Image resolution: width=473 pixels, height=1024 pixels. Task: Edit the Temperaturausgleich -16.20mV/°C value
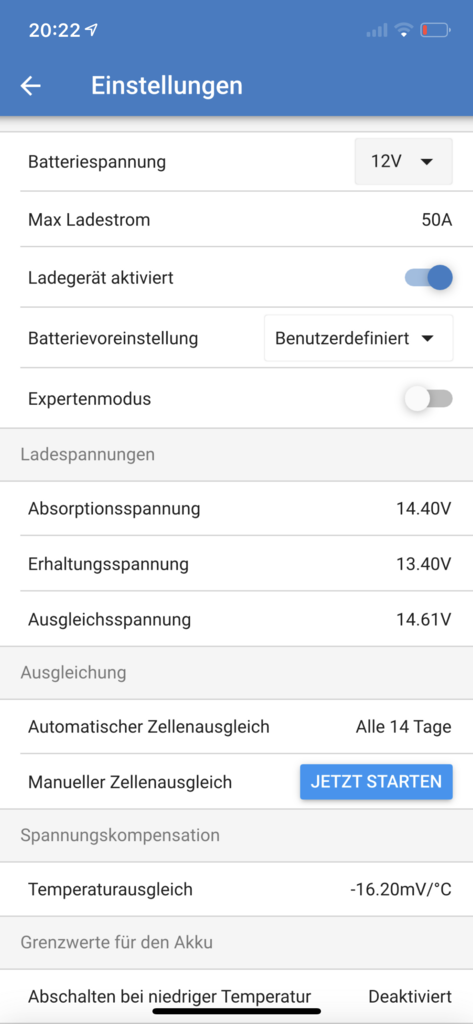click(x=236, y=889)
